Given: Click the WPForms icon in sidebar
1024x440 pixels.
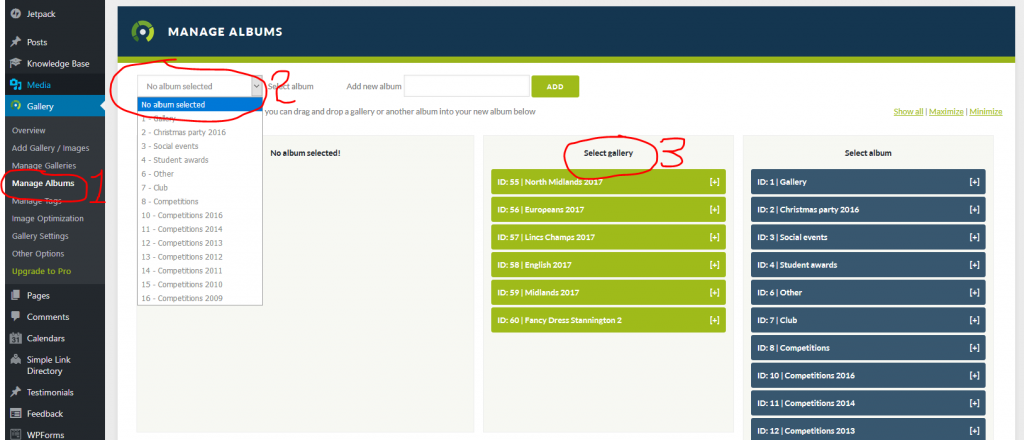Looking at the screenshot, I should (x=16, y=434).
